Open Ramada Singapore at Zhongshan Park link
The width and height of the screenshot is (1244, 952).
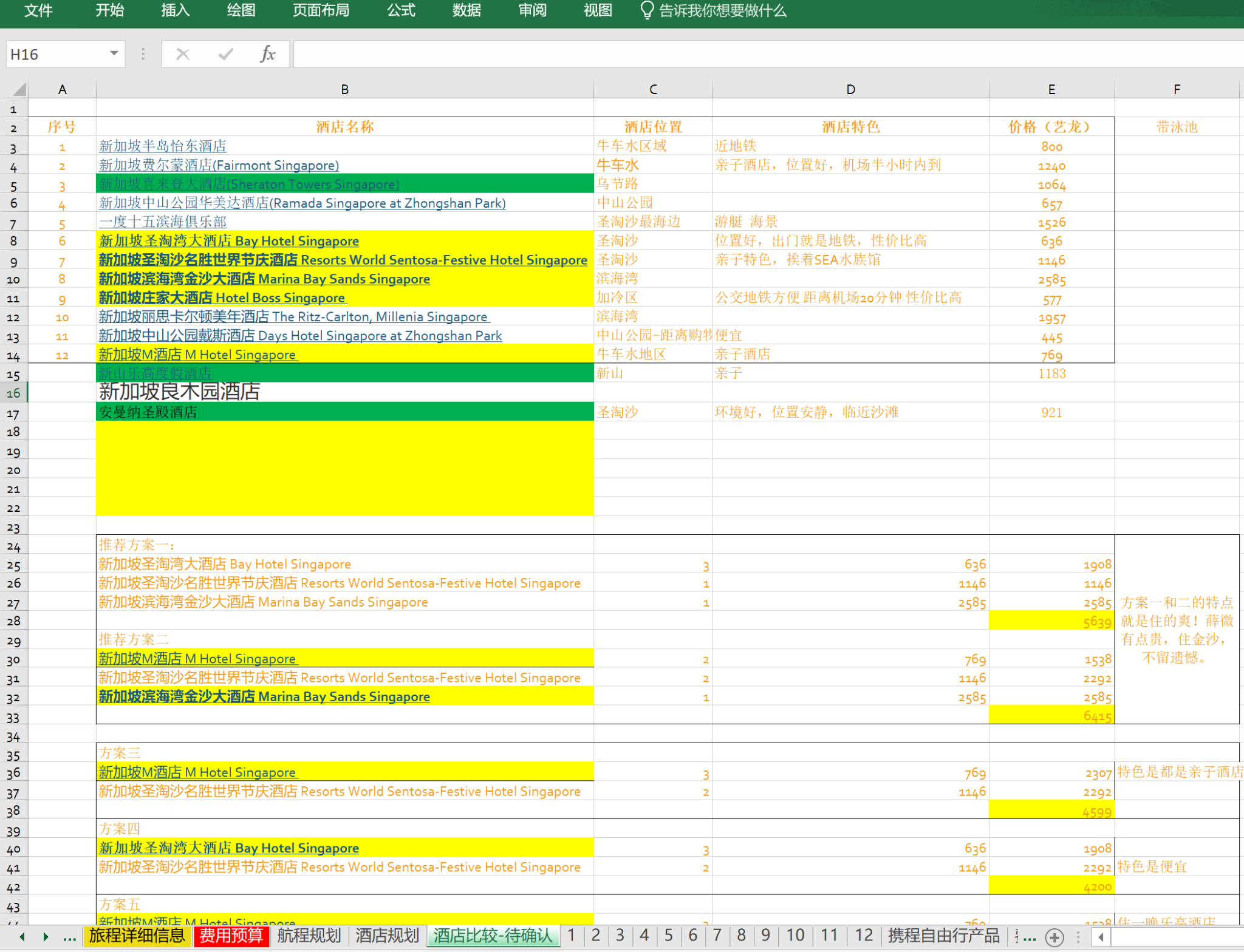tap(302, 203)
